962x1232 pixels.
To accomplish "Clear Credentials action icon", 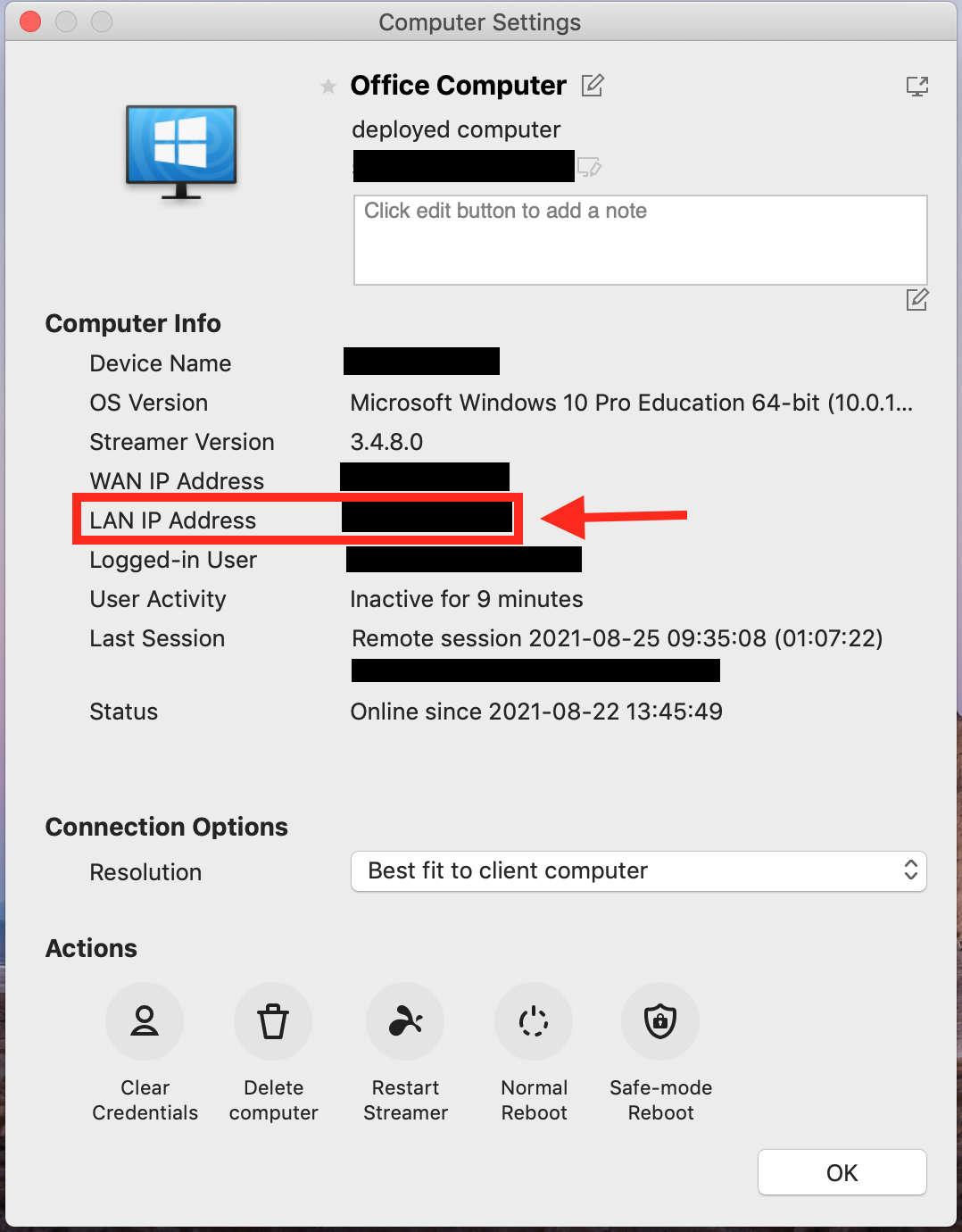I will [x=145, y=1021].
